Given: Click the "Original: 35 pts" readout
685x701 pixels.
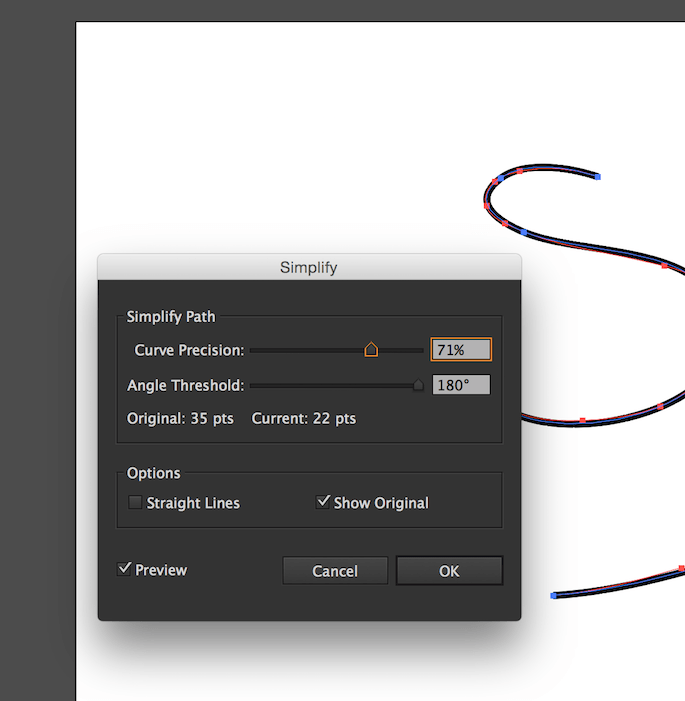Looking at the screenshot, I should click(x=180, y=419).
